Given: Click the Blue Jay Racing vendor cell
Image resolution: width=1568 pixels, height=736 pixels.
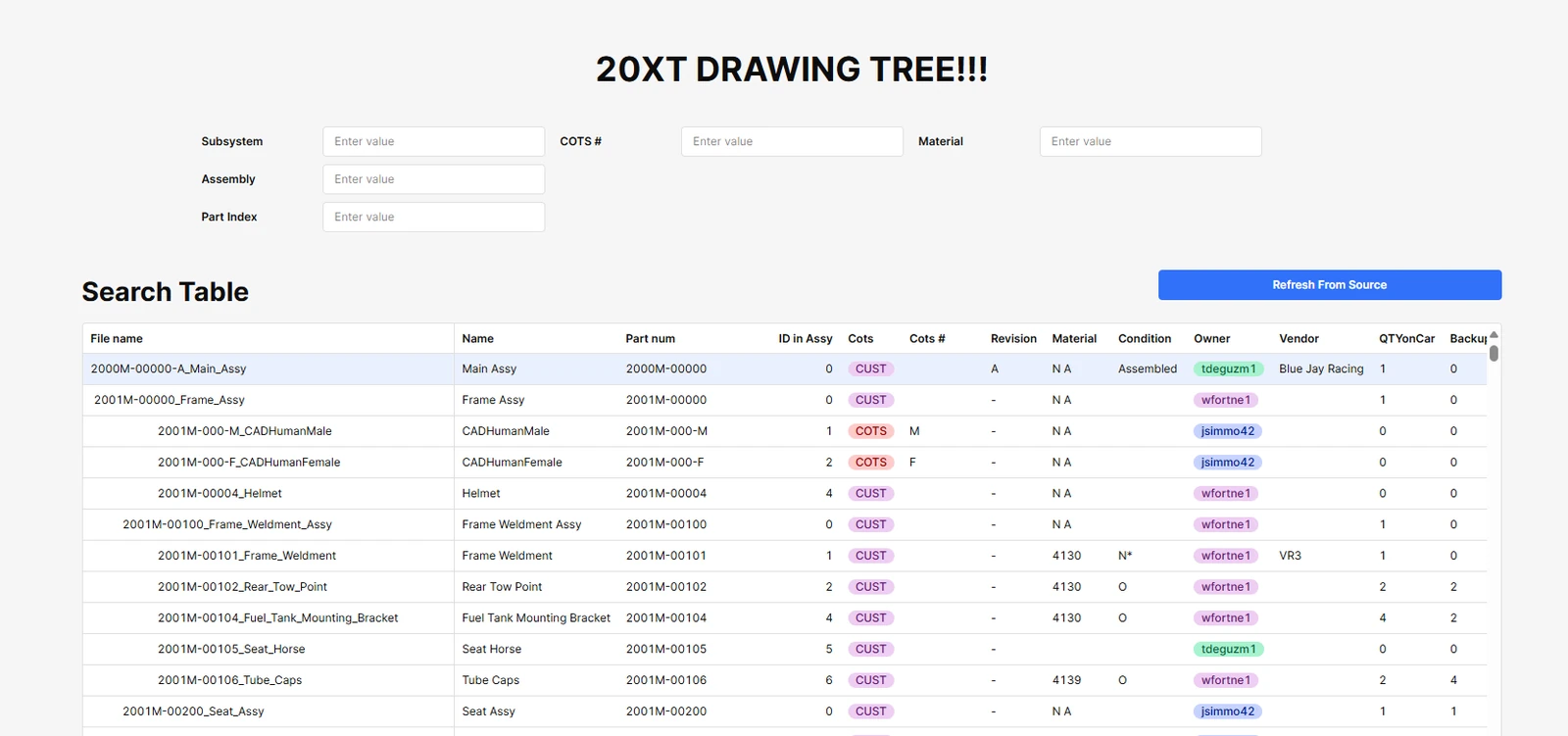Looking at the screenshot, I should pos(1321,369).
